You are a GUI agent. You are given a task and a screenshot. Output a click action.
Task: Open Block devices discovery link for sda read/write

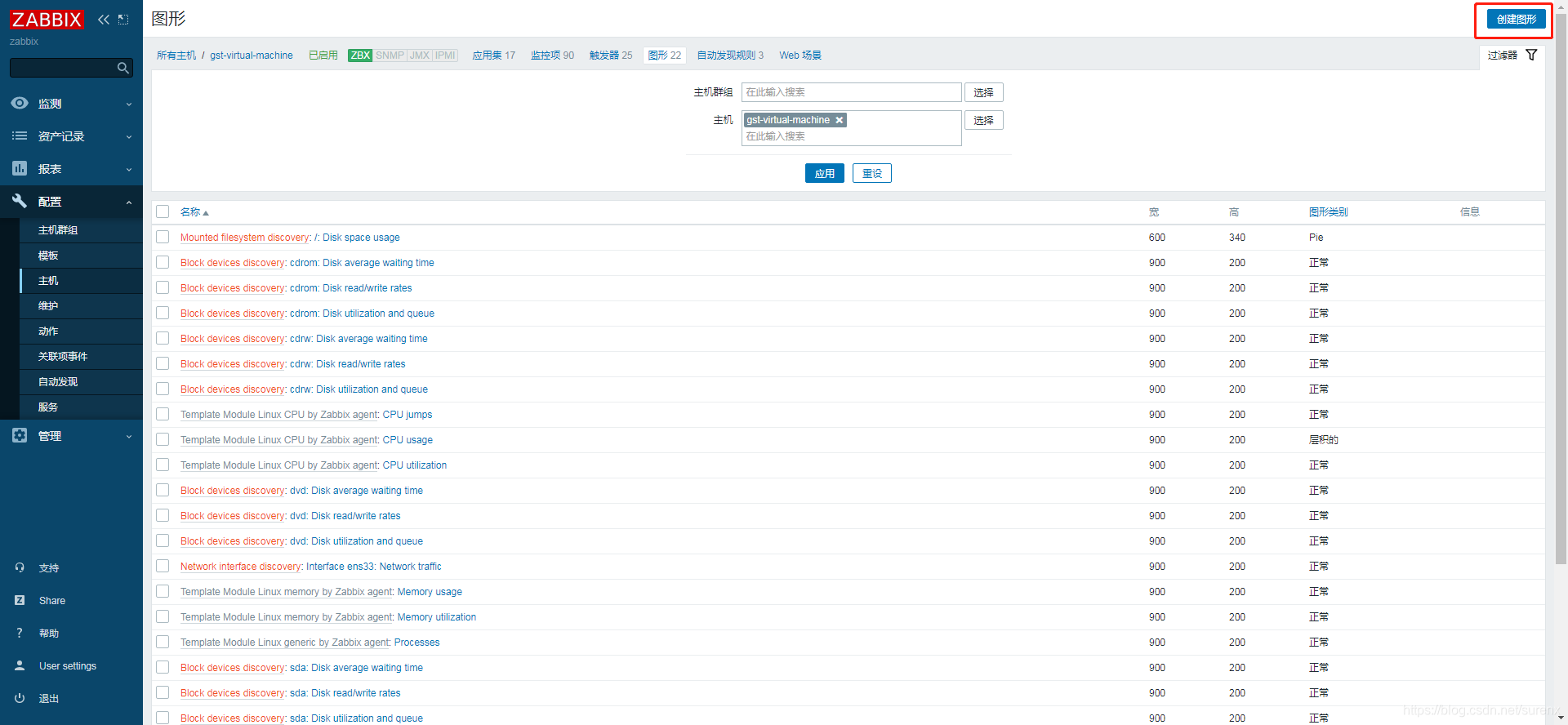tap(233, 693)
